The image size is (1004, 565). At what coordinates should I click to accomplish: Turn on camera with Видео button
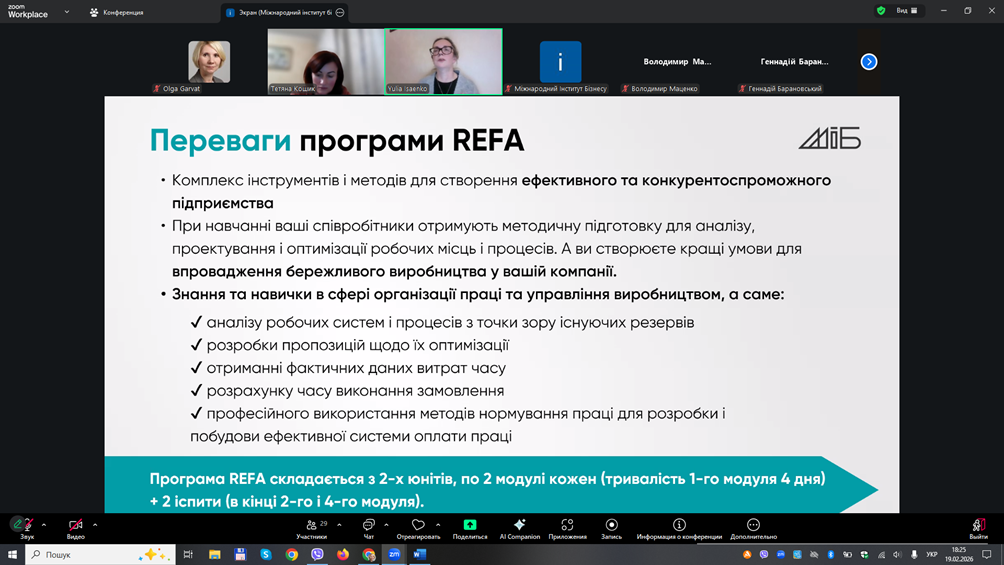(x=75, y=526)
